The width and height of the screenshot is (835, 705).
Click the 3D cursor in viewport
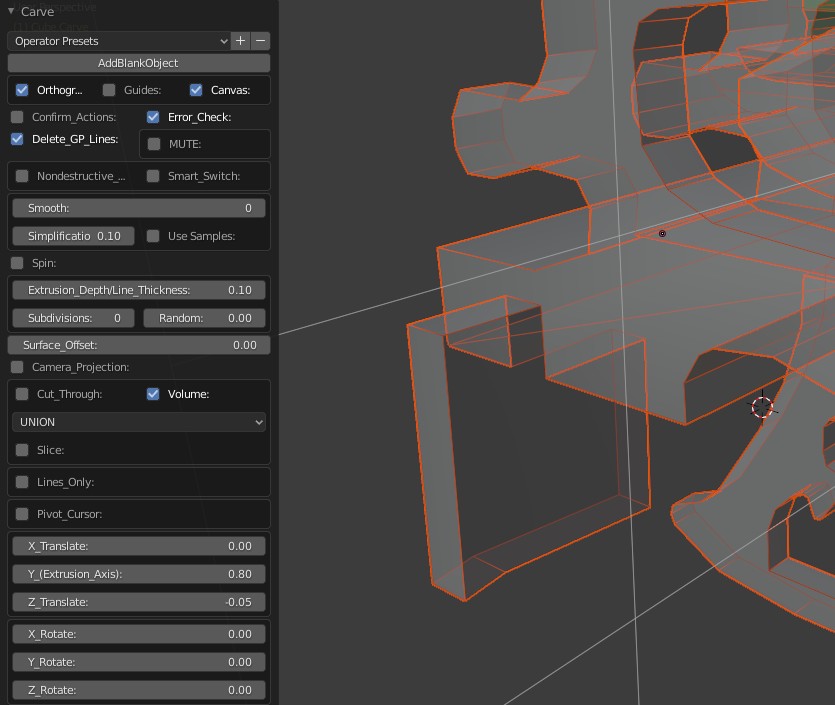pos(762,406)
